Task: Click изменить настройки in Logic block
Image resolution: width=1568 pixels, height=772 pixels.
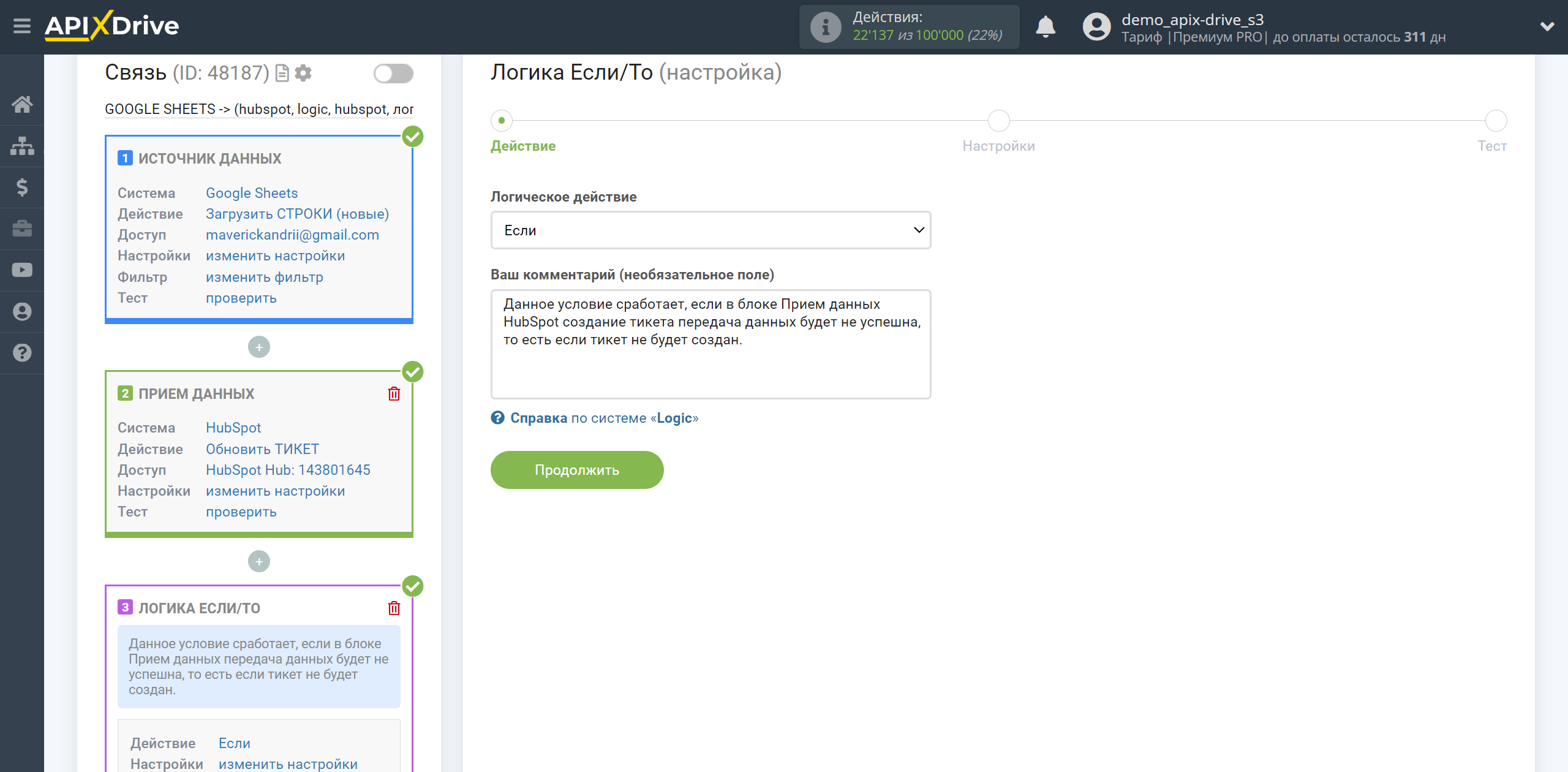Action: [x=288, y=764]
